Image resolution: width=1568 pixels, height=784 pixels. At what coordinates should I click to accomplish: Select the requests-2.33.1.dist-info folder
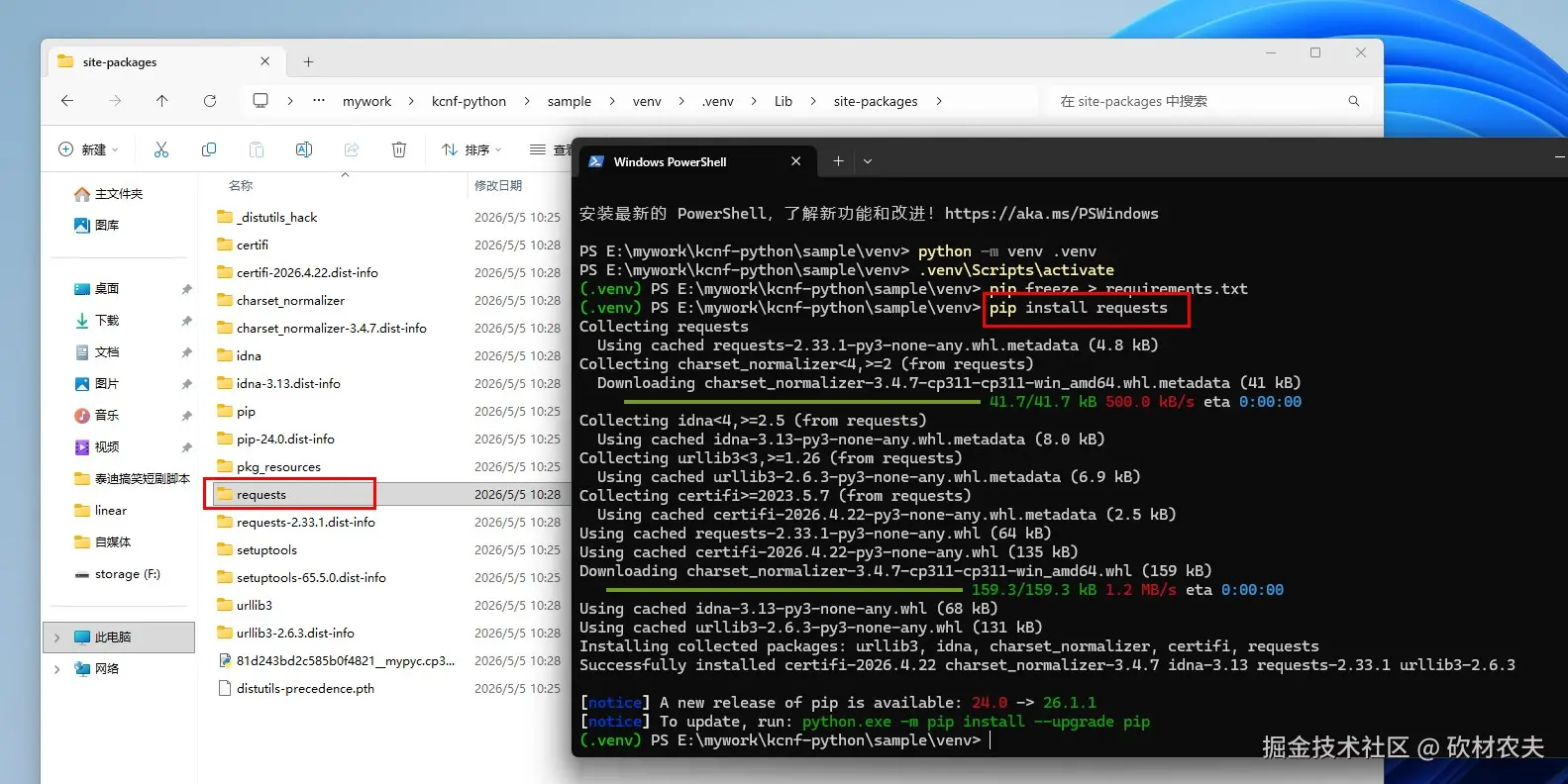(295, 523)
